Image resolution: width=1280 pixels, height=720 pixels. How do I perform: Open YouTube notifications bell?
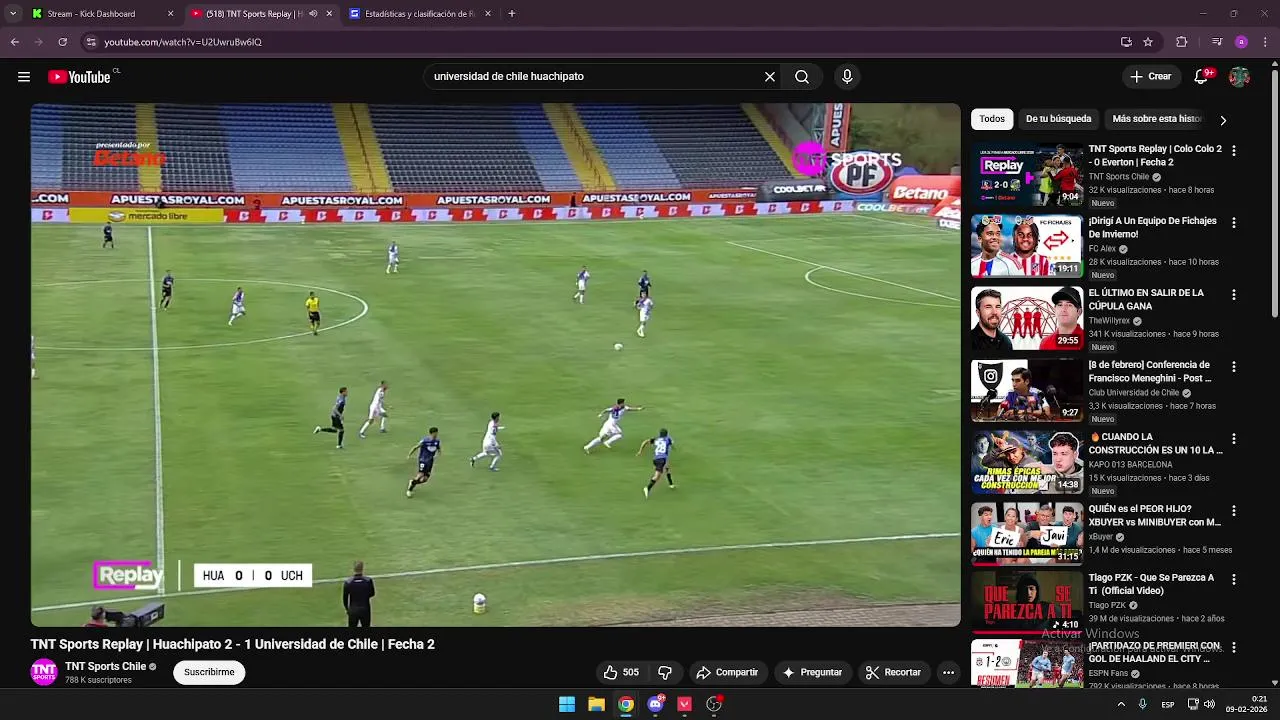(1202, 77)
